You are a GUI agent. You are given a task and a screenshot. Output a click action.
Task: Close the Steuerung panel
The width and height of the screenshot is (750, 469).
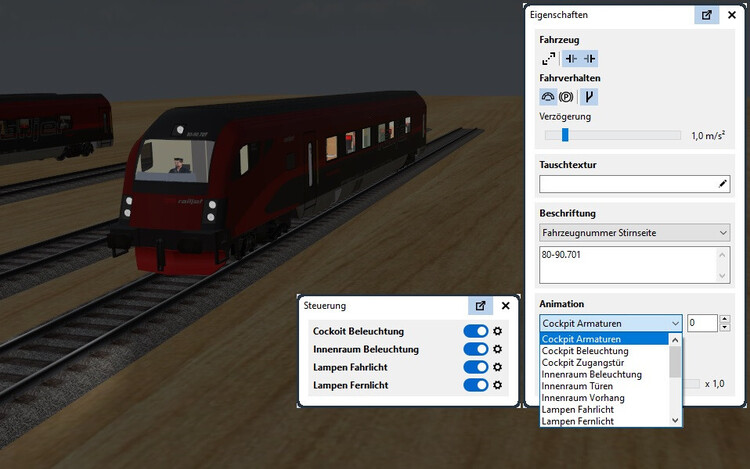coord(506,305)
